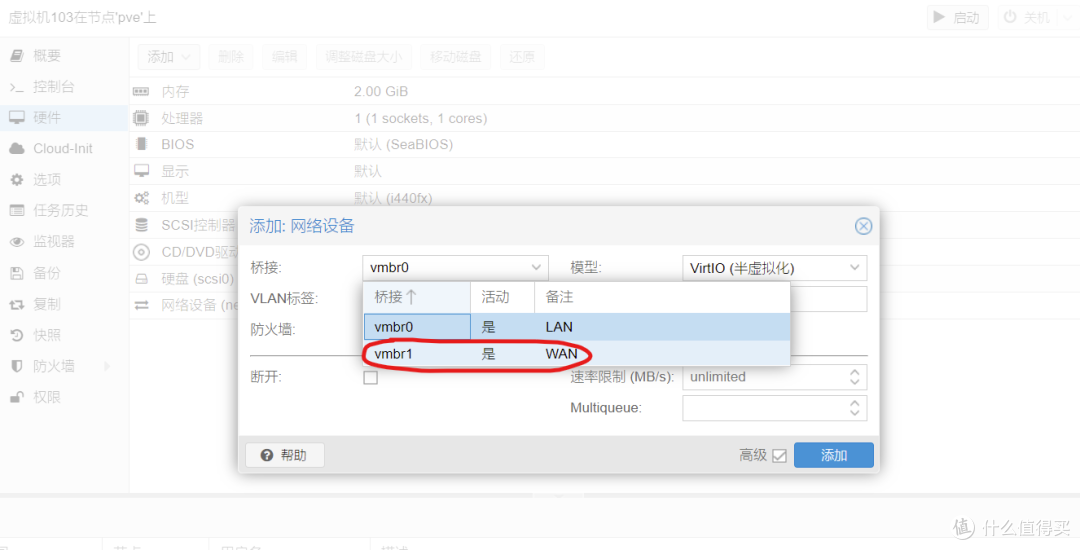Open the 添加 dropdown in hardware toolbar

coord(169,57)
